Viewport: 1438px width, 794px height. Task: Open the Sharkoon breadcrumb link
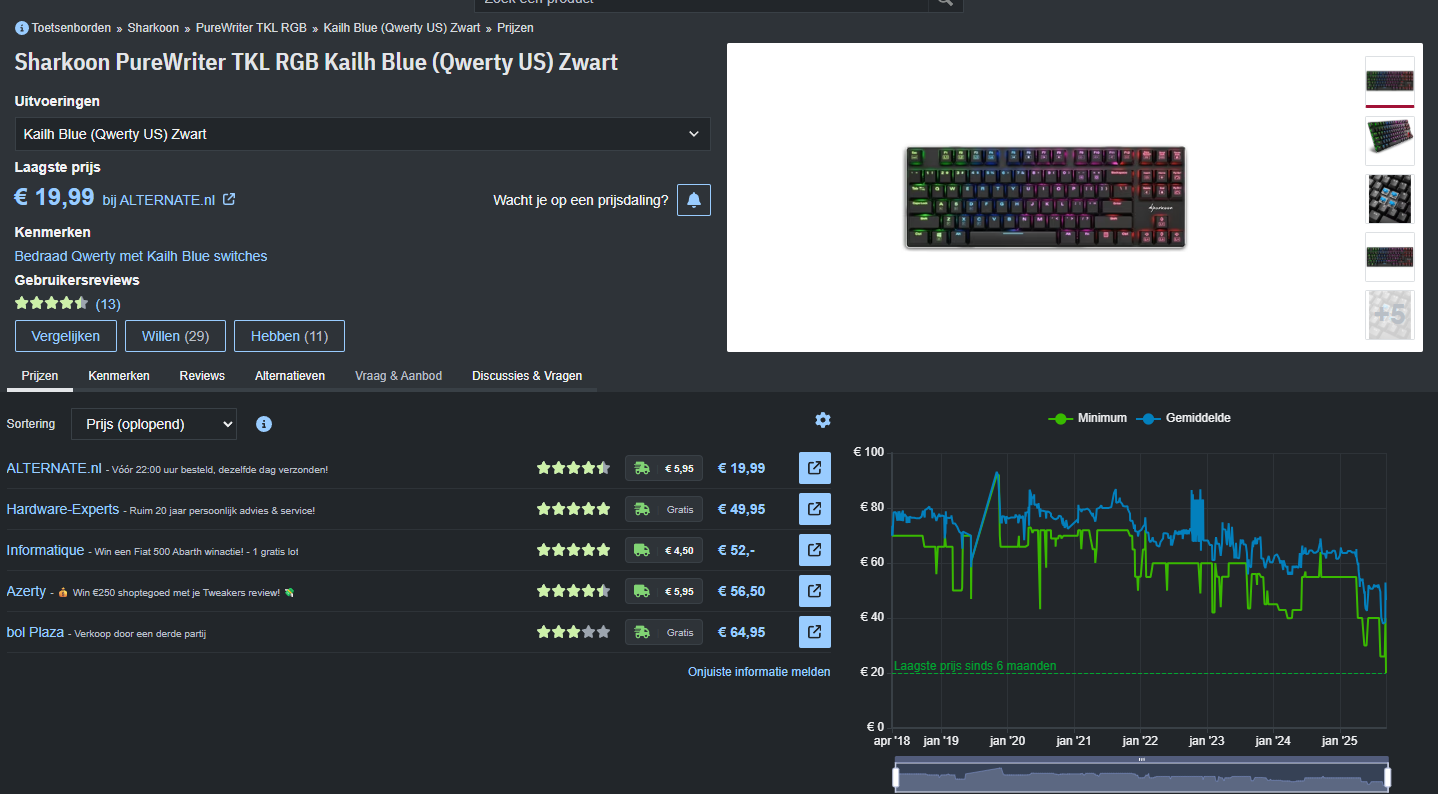(153, 28)
